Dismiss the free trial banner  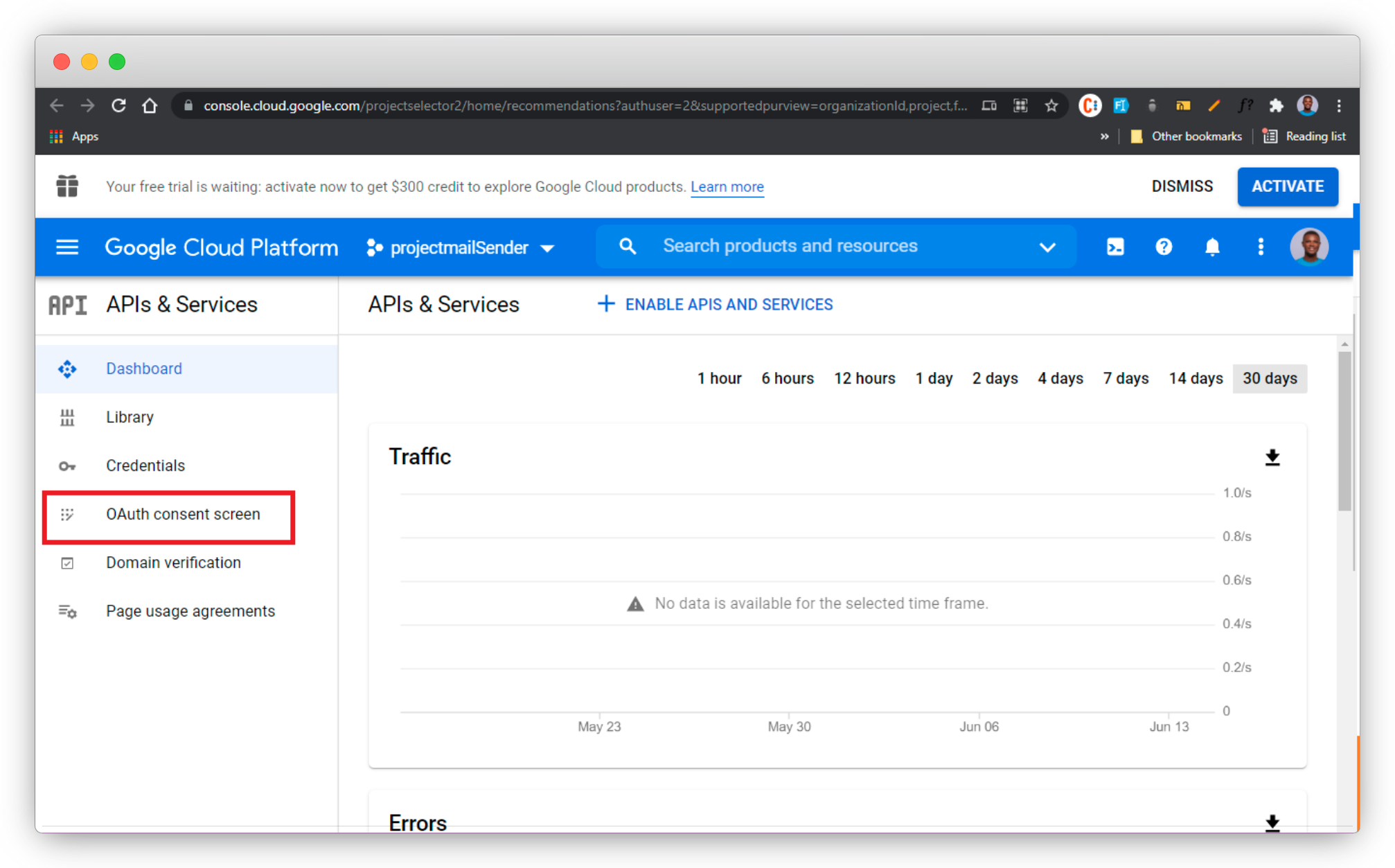[x=1182, y=186]
